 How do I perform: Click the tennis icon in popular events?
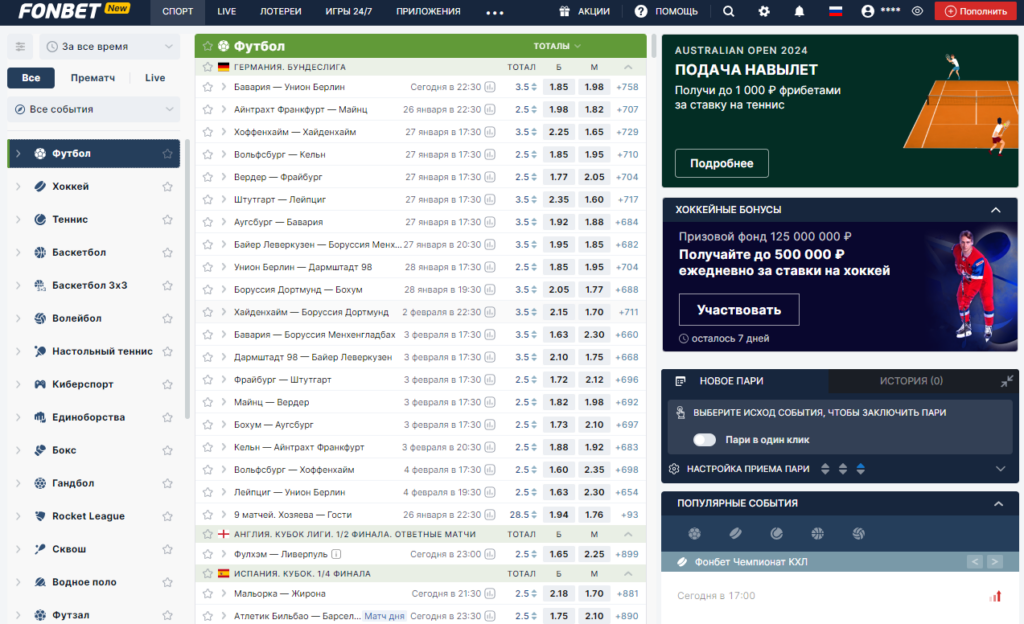776,533
